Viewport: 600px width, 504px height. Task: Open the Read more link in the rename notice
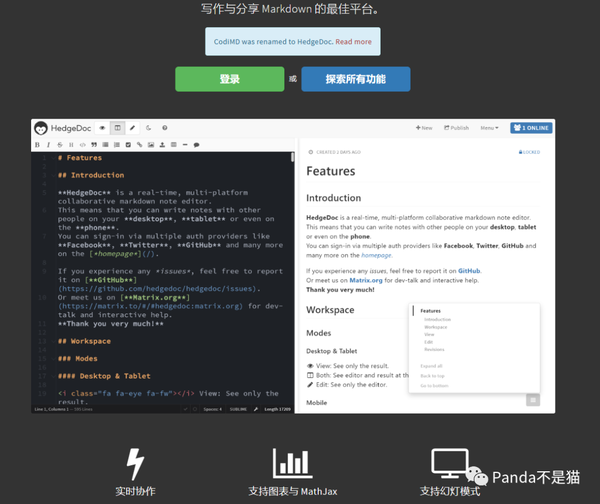click(x=354, y=42)
